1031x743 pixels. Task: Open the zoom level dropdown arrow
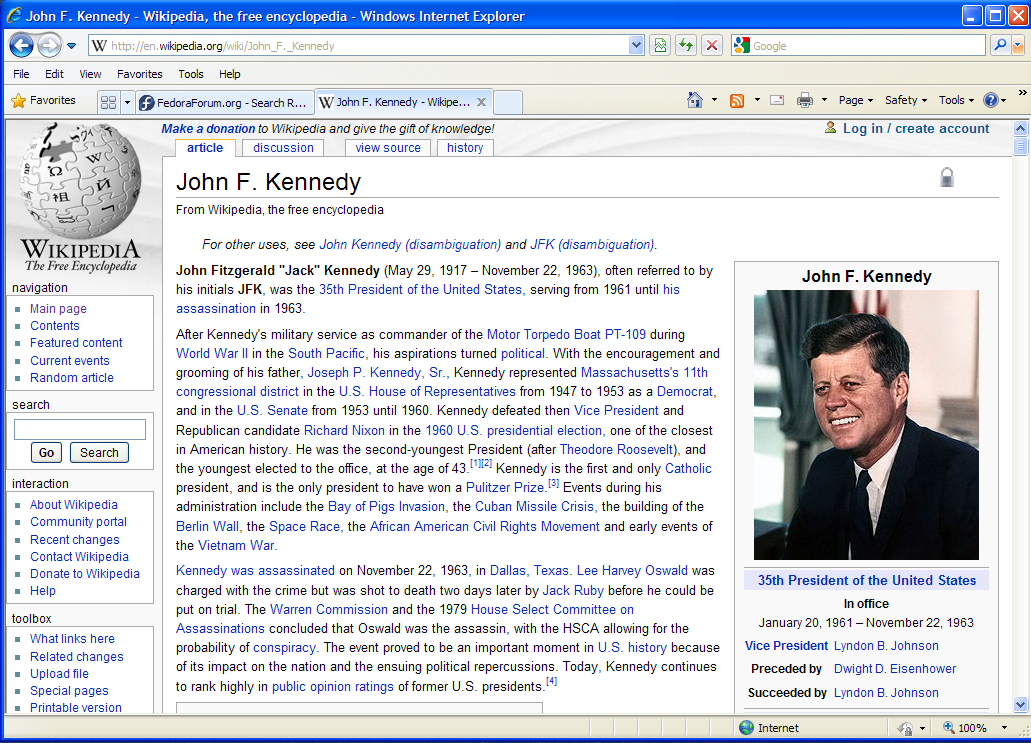1004,728
